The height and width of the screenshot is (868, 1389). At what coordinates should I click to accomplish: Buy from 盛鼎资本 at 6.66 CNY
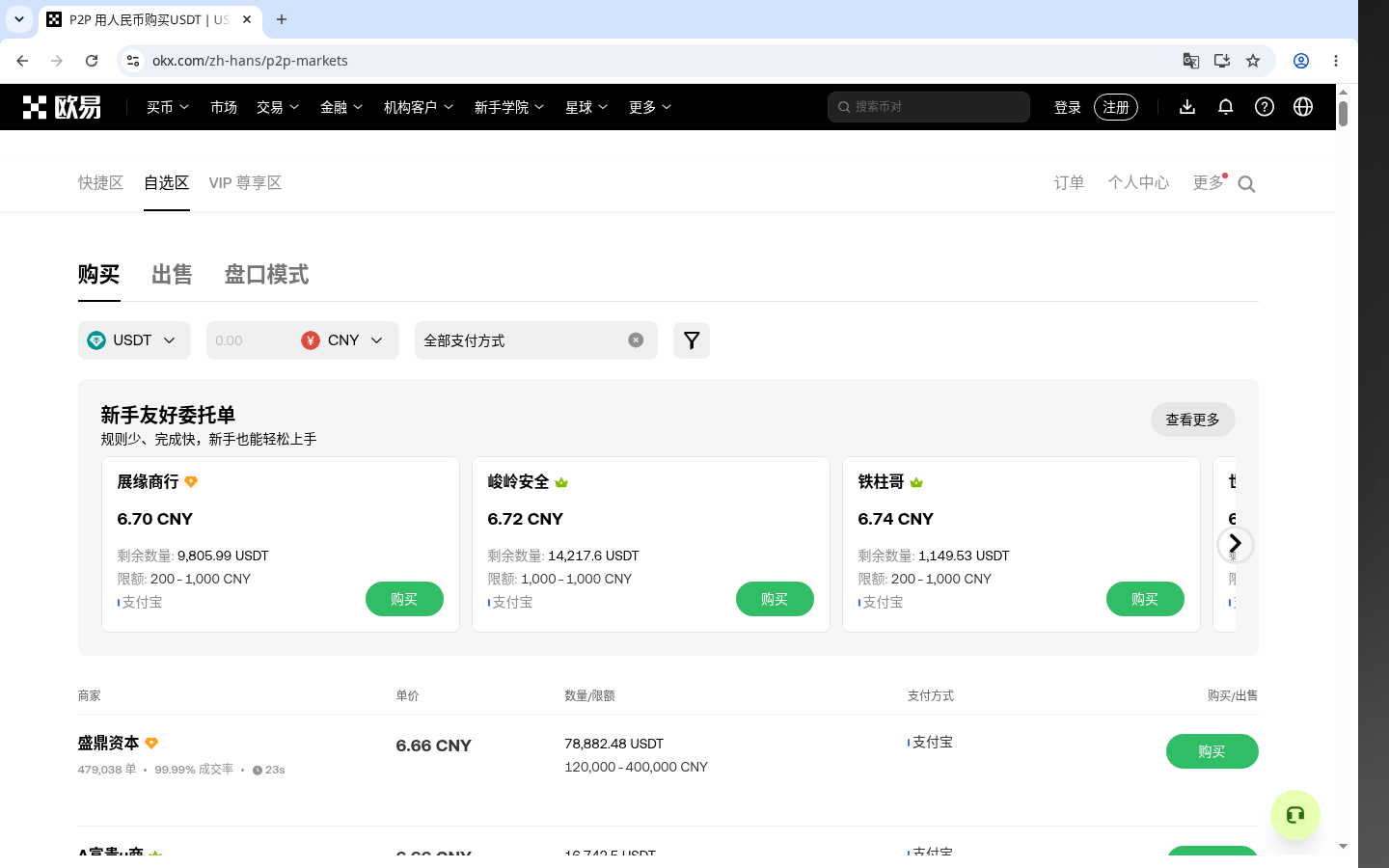pos(1212,751)
